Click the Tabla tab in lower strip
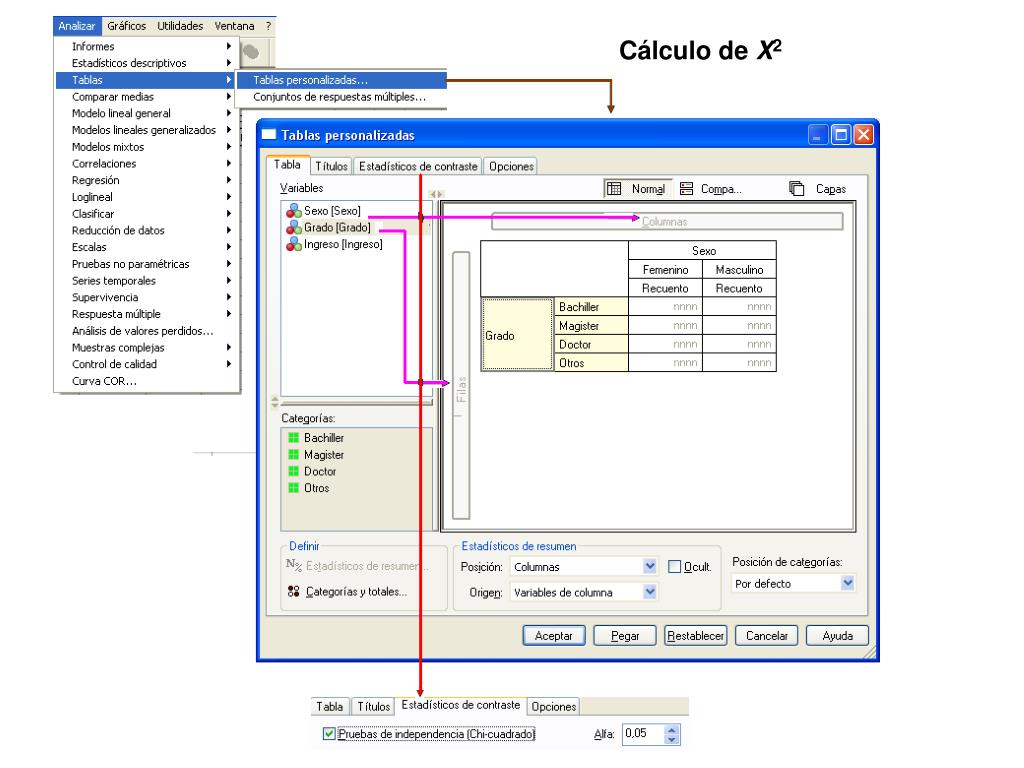This screenshot has height=768, width=1024. [330, 707]
